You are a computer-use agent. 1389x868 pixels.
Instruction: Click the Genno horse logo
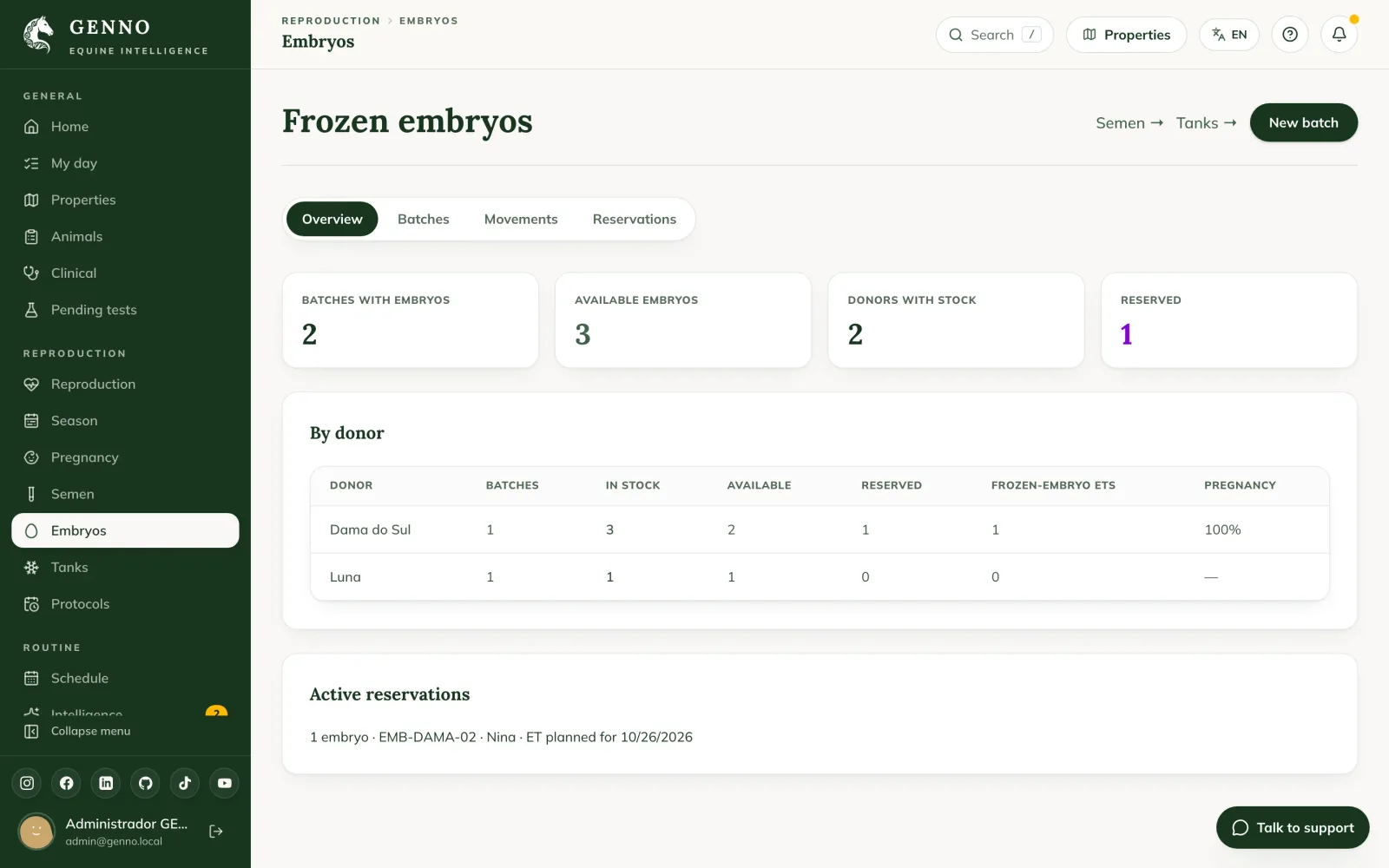tap(38, 35)
